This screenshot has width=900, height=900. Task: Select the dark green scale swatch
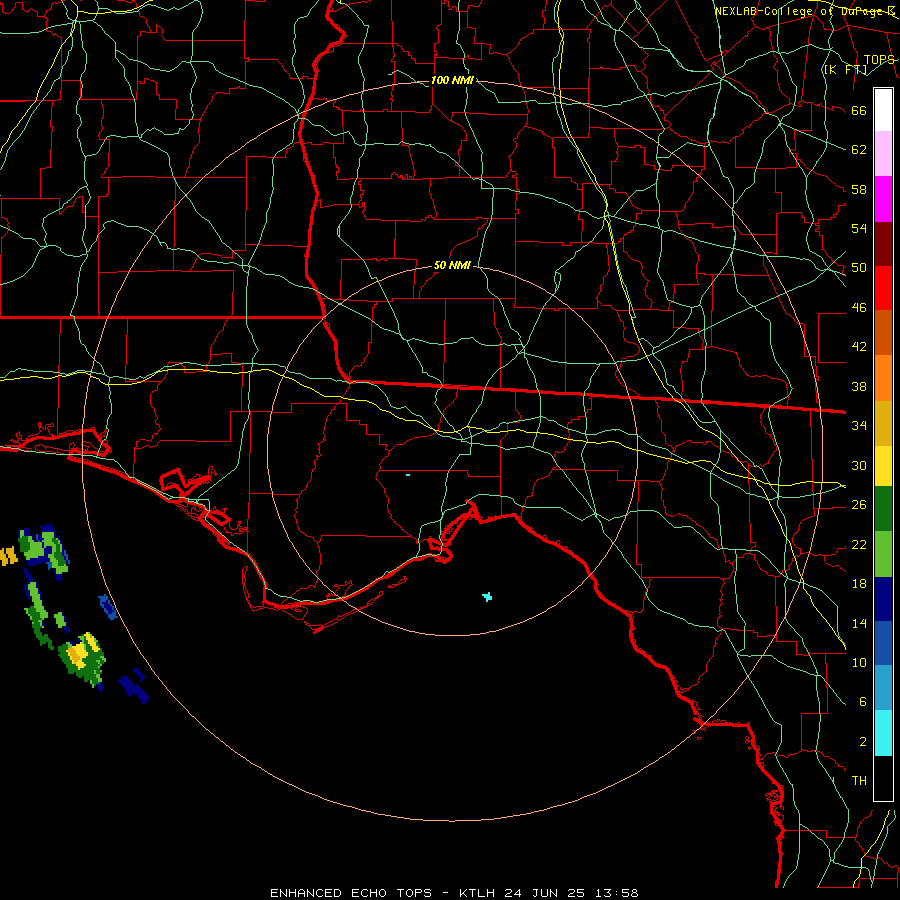[x=883, y=509]
